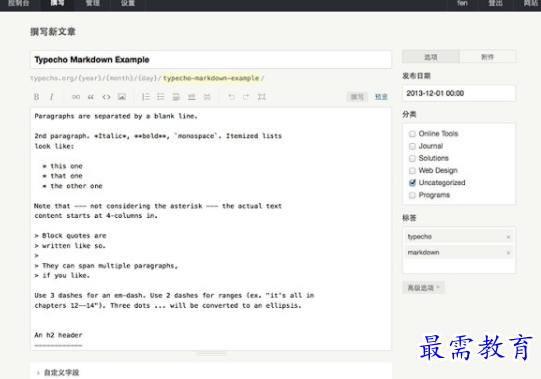
Task: Insert a heading using the heading icon
Action: pyautogui.click(x=176, y=97)
